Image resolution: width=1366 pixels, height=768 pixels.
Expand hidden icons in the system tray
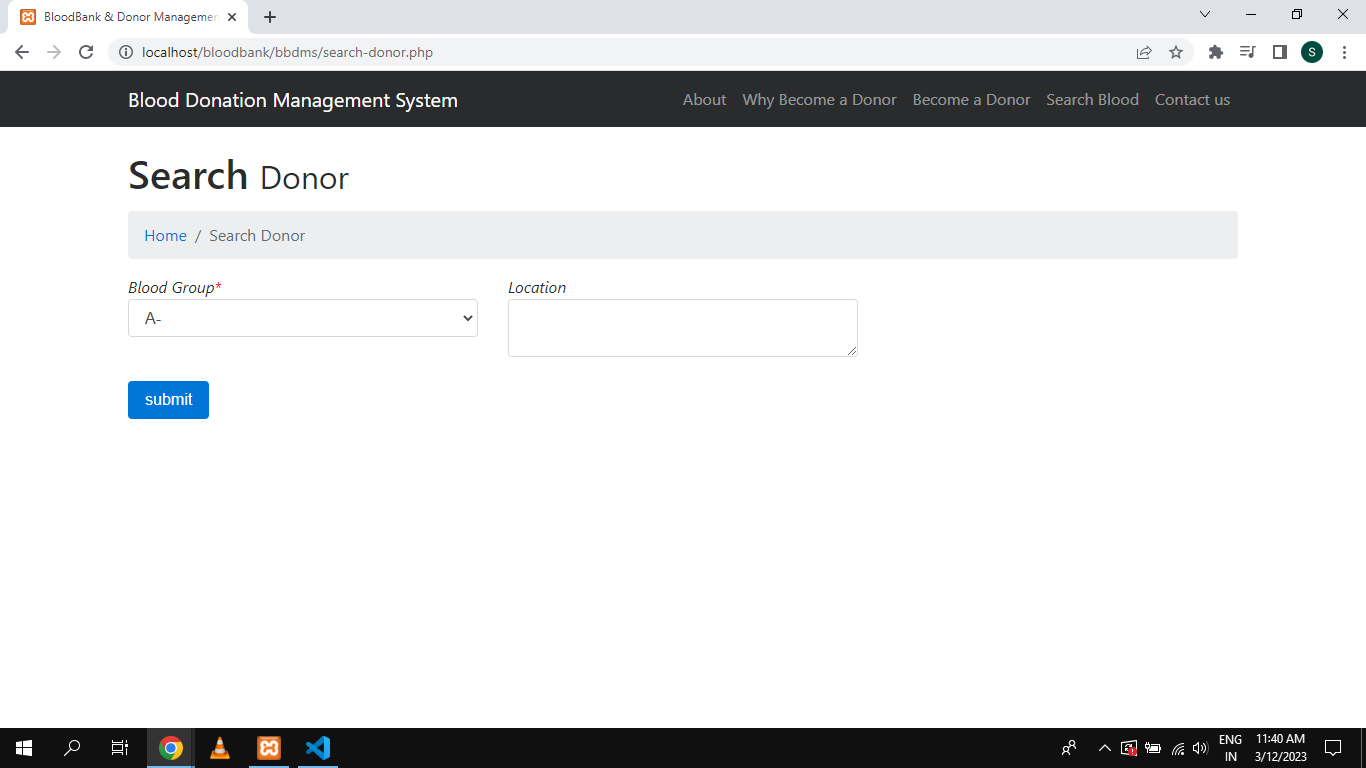tap(1104, 747)
